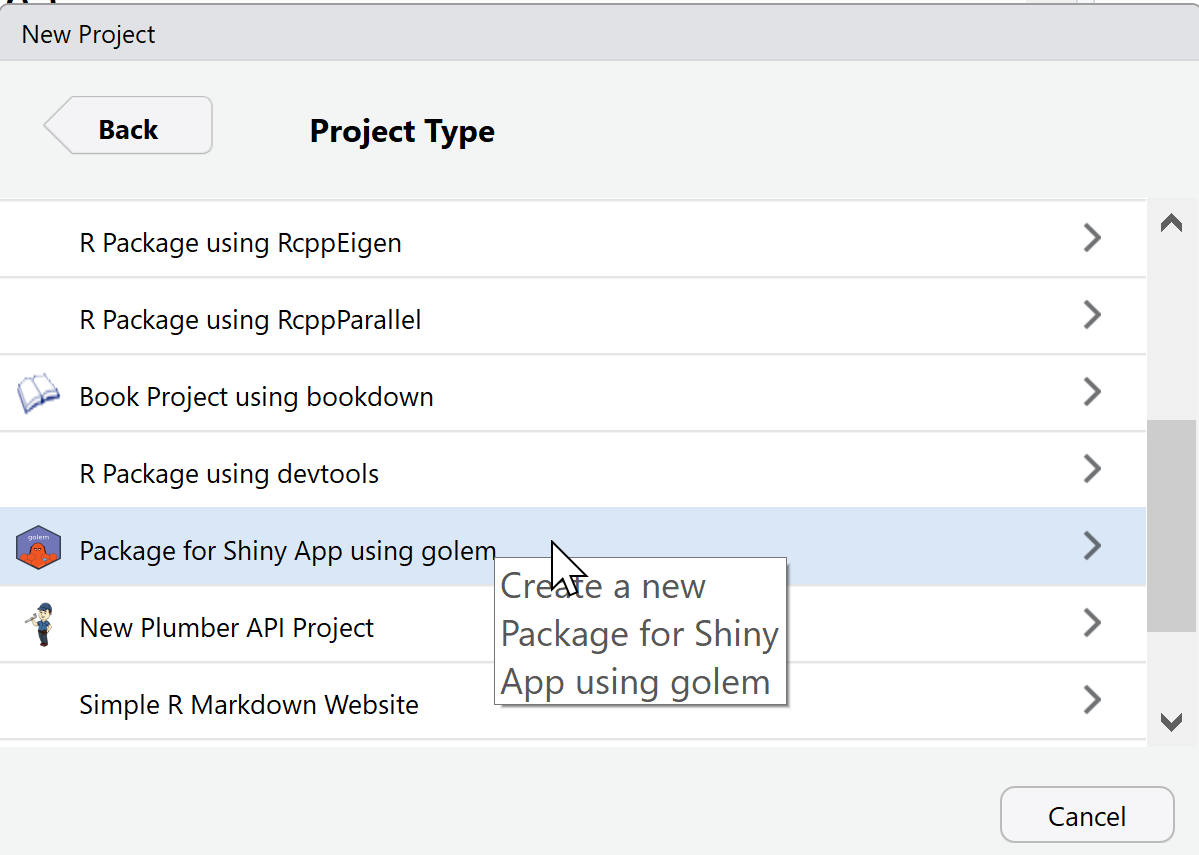Go back using the Back button
The width and height of the screenshot is (1199, 855).
pos(128,125)
